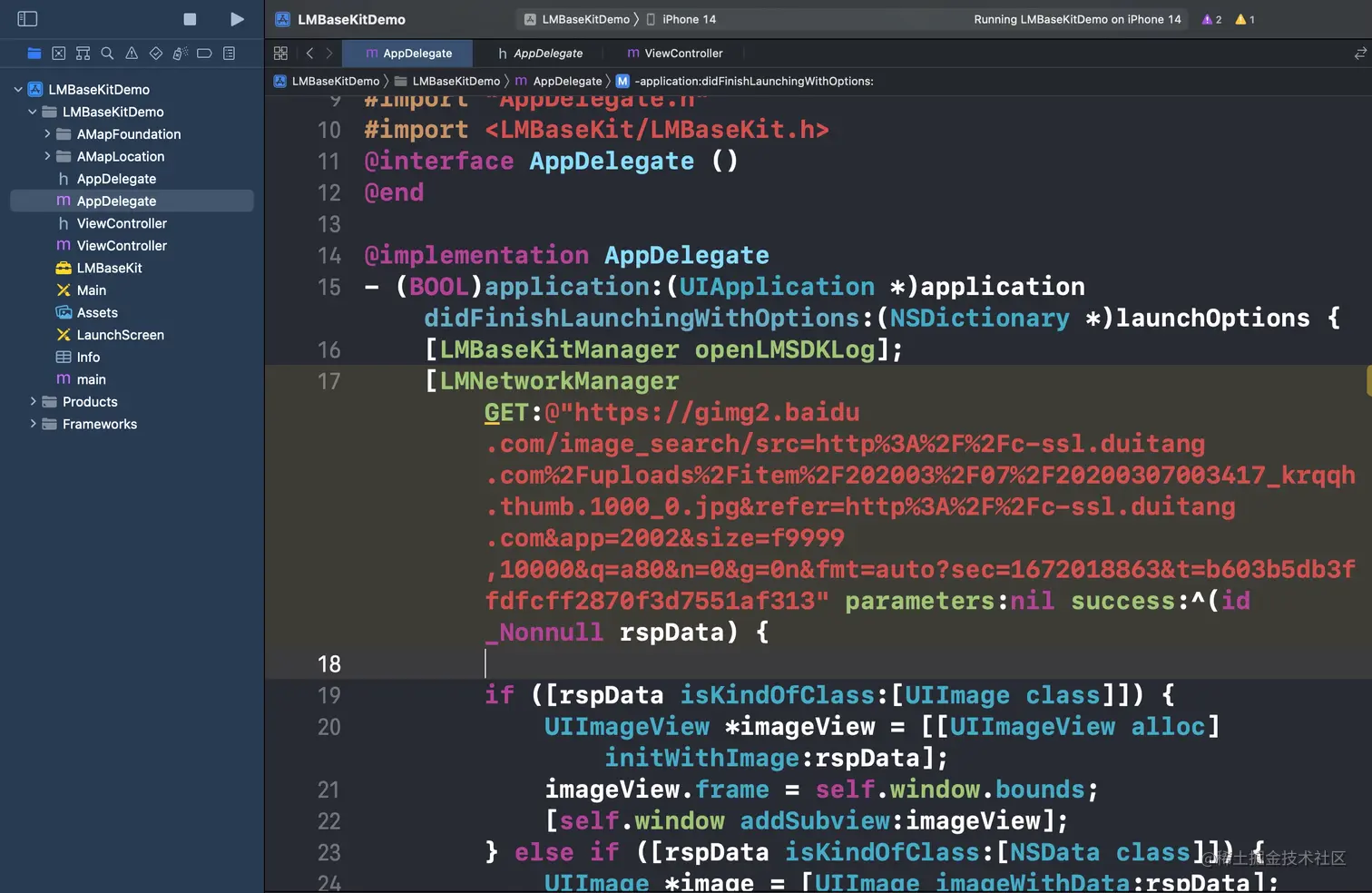Select the LMBaseKitDemo scheme in the toolbar
This screenshot has height=893, width=1372.
point(577,19)
